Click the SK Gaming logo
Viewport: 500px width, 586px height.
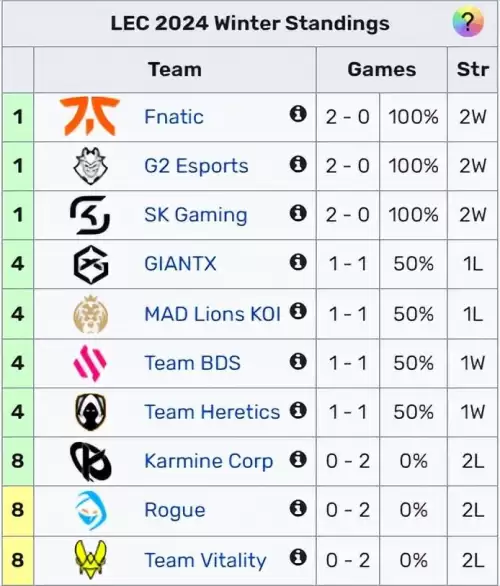click(x=90, y=215)
